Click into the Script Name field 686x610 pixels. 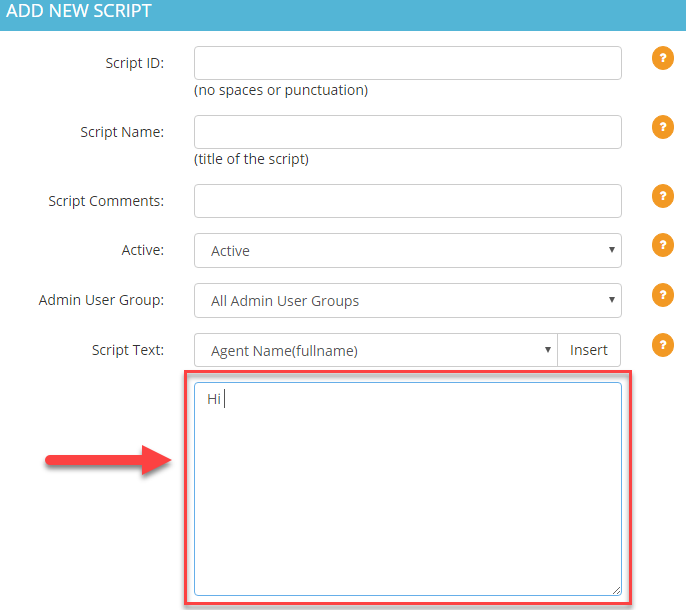pos(408,132)
